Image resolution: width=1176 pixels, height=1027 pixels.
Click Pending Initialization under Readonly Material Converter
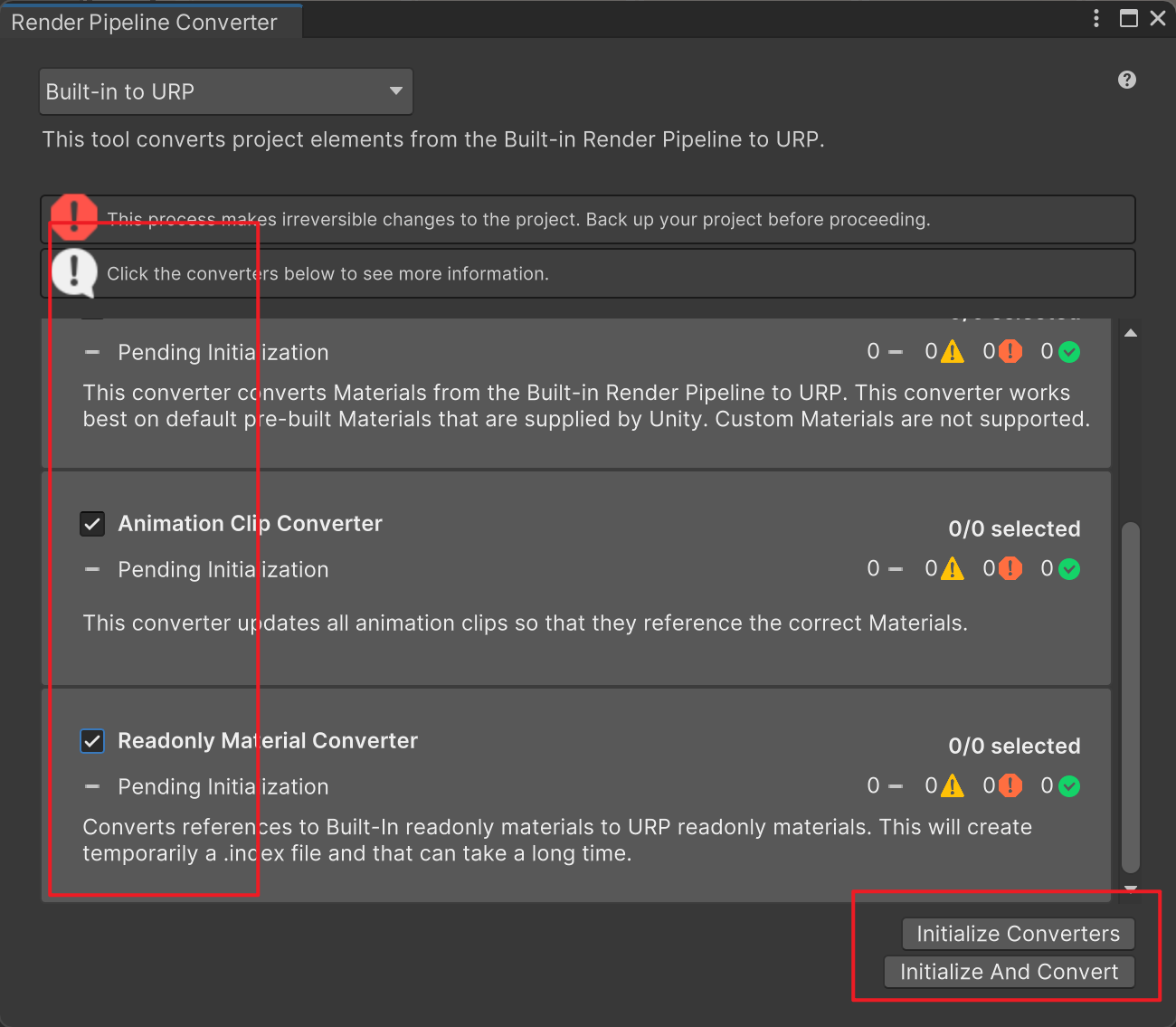tap(223, 786)
